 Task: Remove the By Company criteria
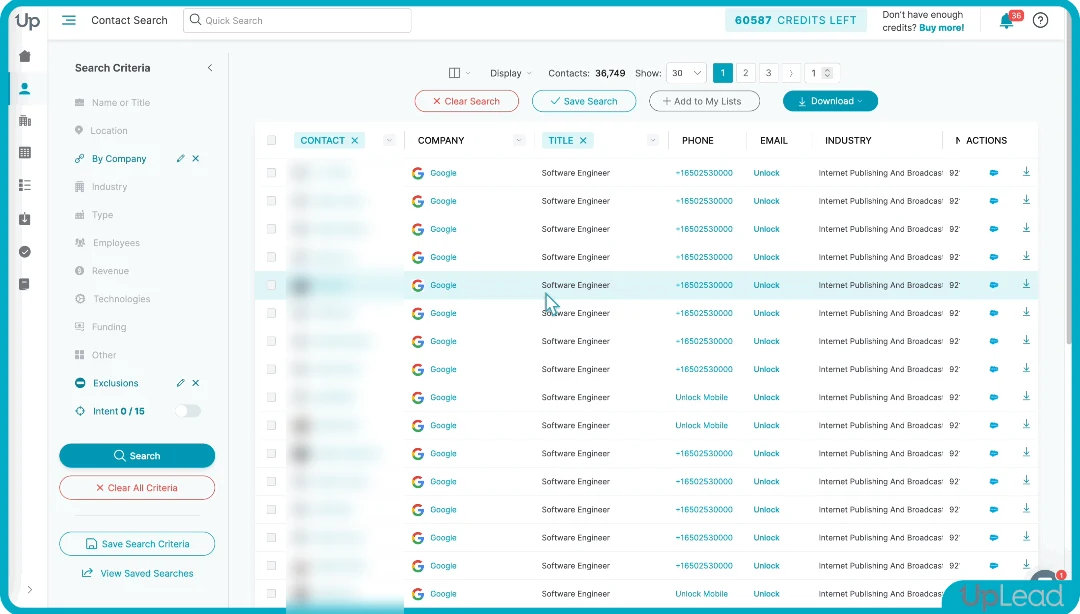click(x=196, y=158)
